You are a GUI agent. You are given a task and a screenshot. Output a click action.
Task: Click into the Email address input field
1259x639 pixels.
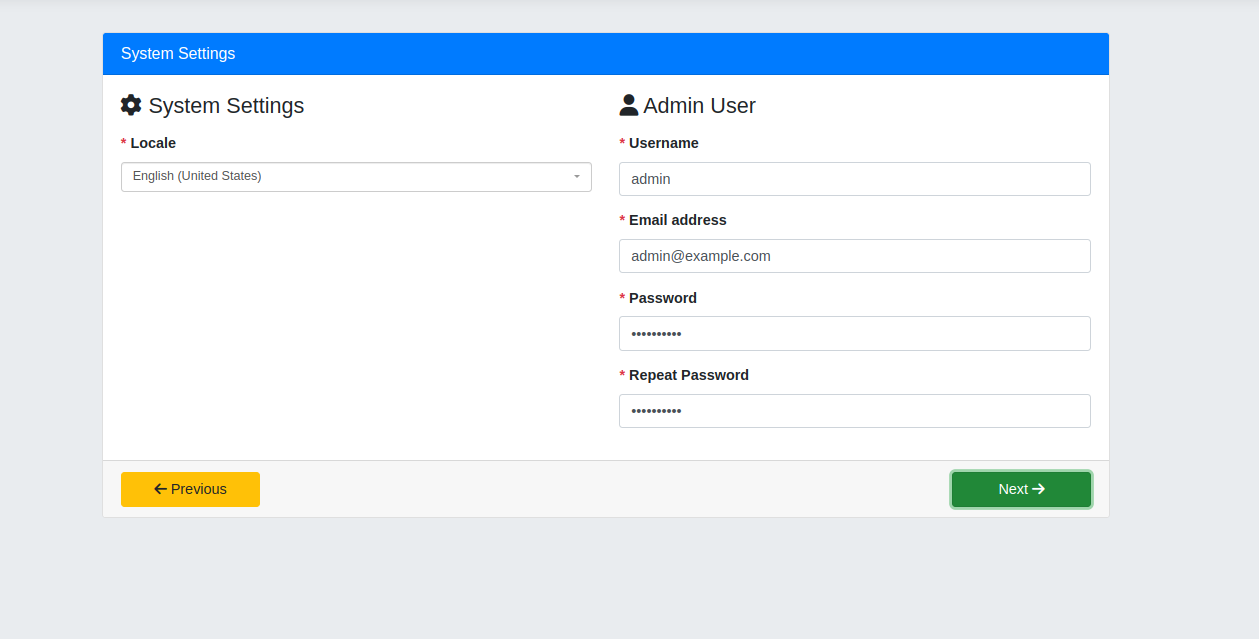(854, 256)
